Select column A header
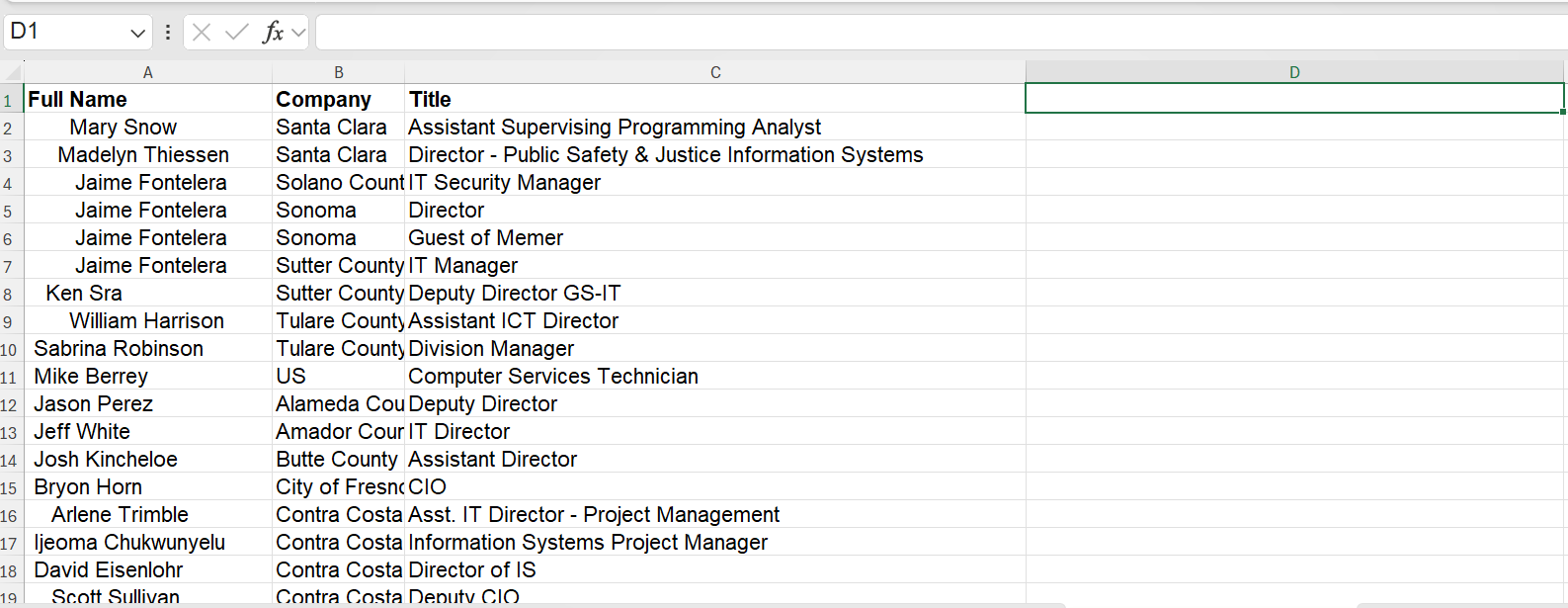The height and width of the screenshot is (608, 1568). click(148, 72)
